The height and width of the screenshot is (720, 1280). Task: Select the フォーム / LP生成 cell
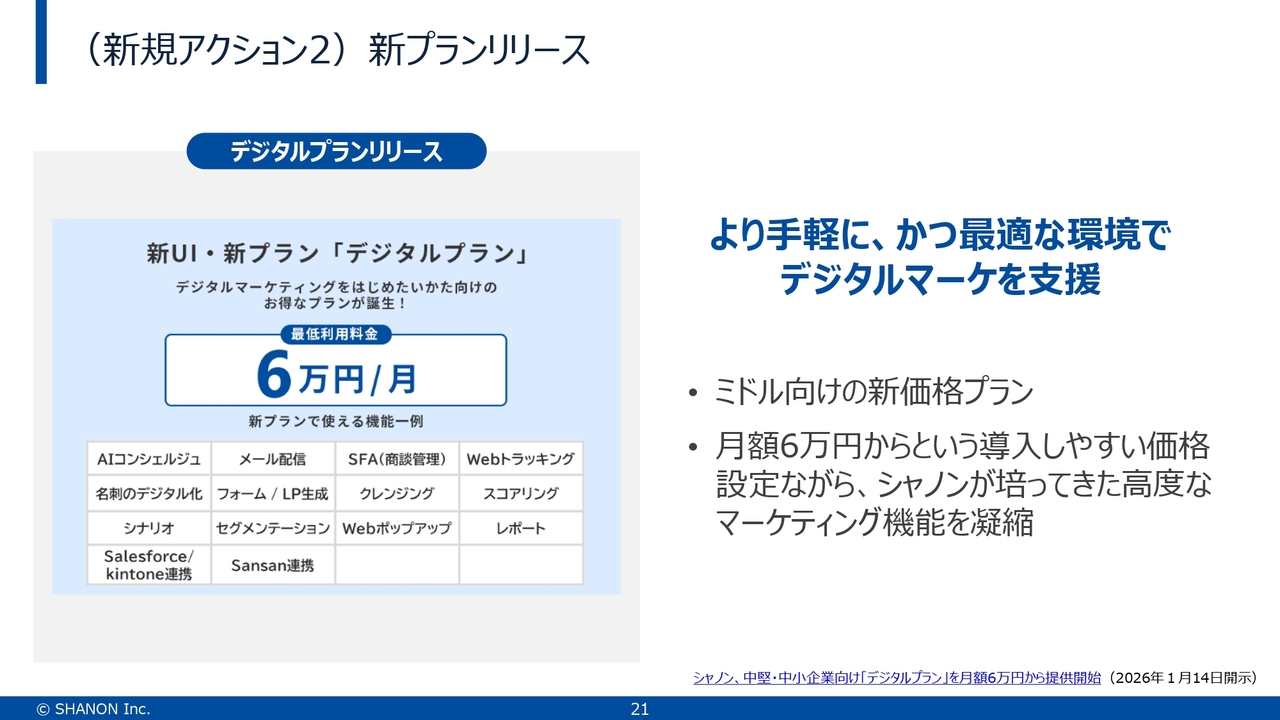pos(272,493)
